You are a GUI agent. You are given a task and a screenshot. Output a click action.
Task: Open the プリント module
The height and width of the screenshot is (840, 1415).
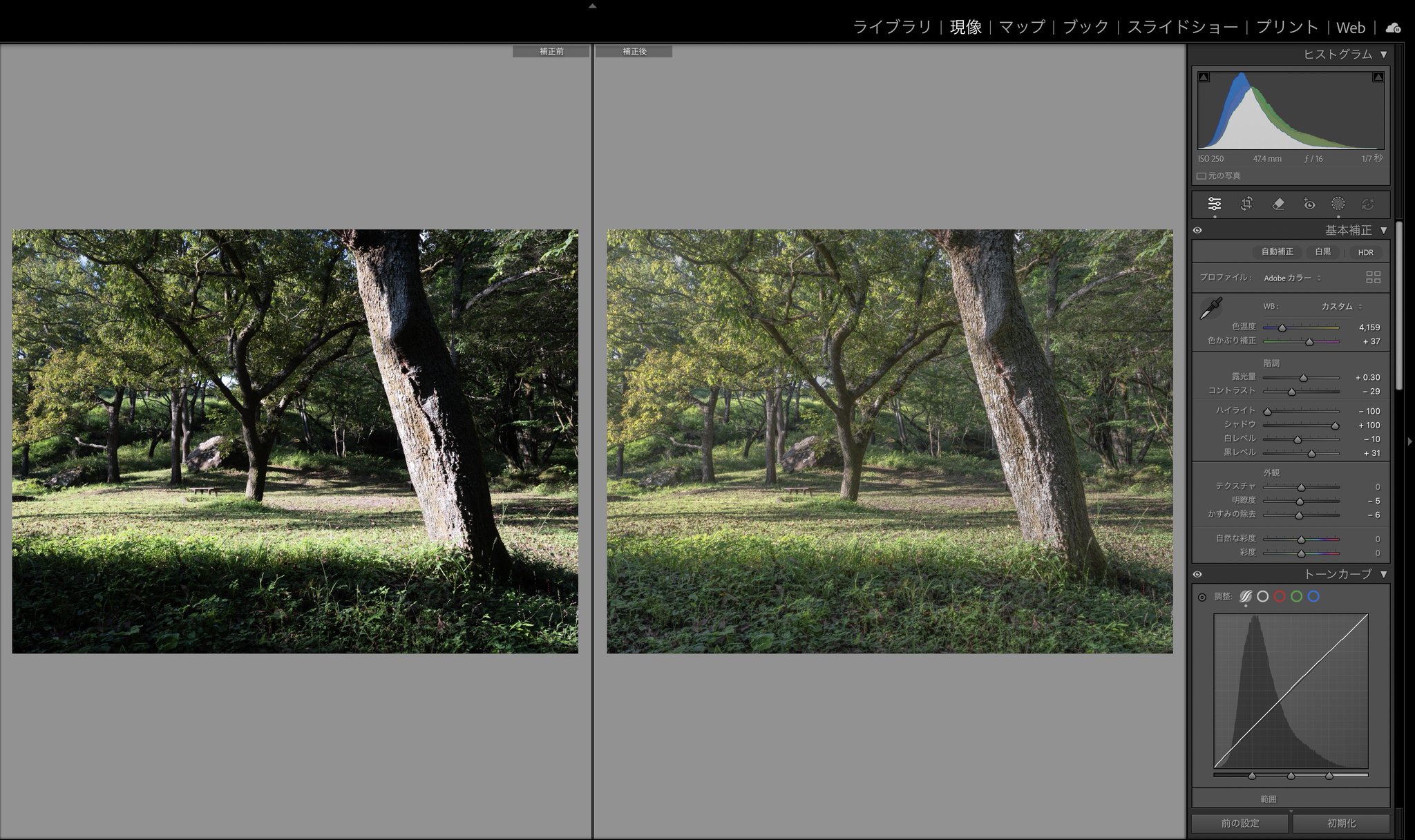(x=1286, y=27)
